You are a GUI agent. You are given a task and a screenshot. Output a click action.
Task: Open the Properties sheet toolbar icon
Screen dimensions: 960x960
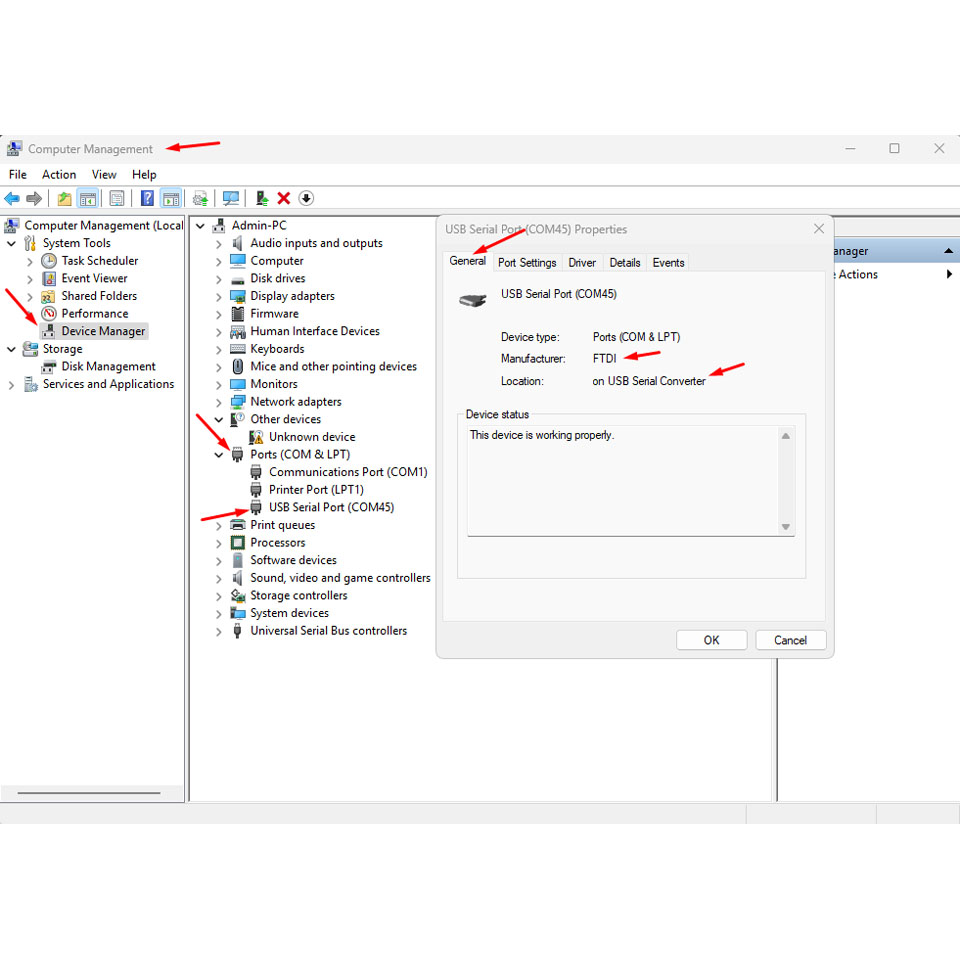pyautogui.click(x=116, y=198)
